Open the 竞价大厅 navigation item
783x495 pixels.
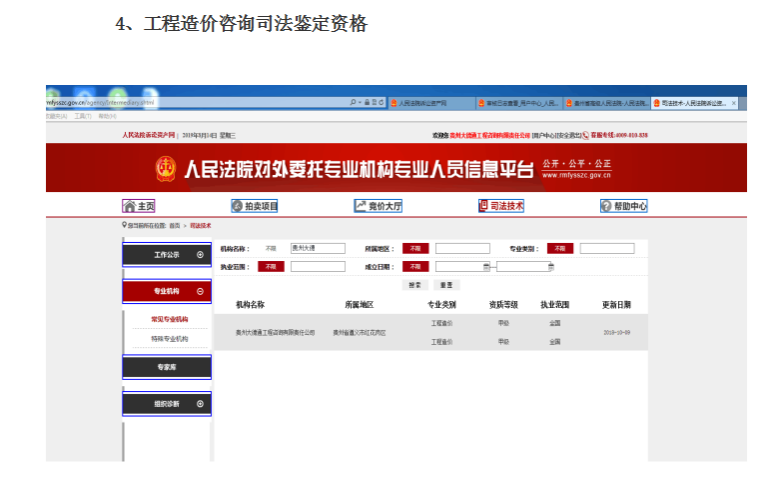click(378, 206)
